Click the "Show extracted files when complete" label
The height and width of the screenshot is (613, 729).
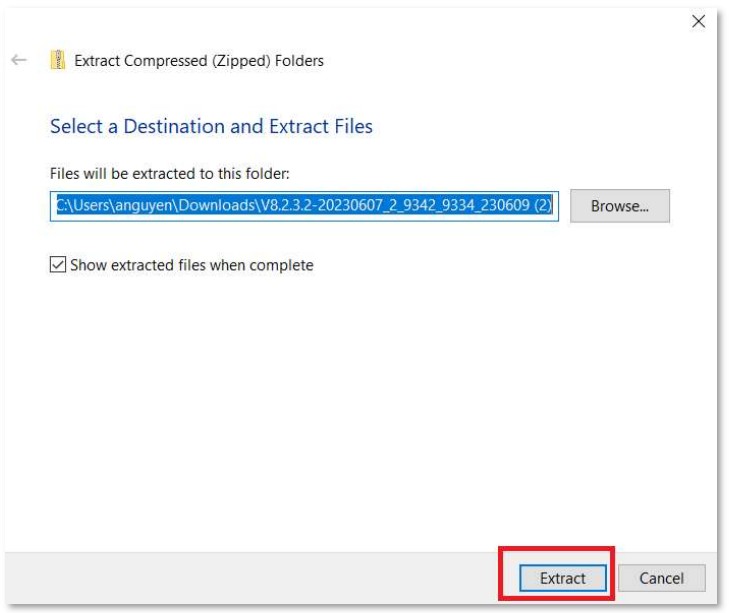(x=191, y=265)
